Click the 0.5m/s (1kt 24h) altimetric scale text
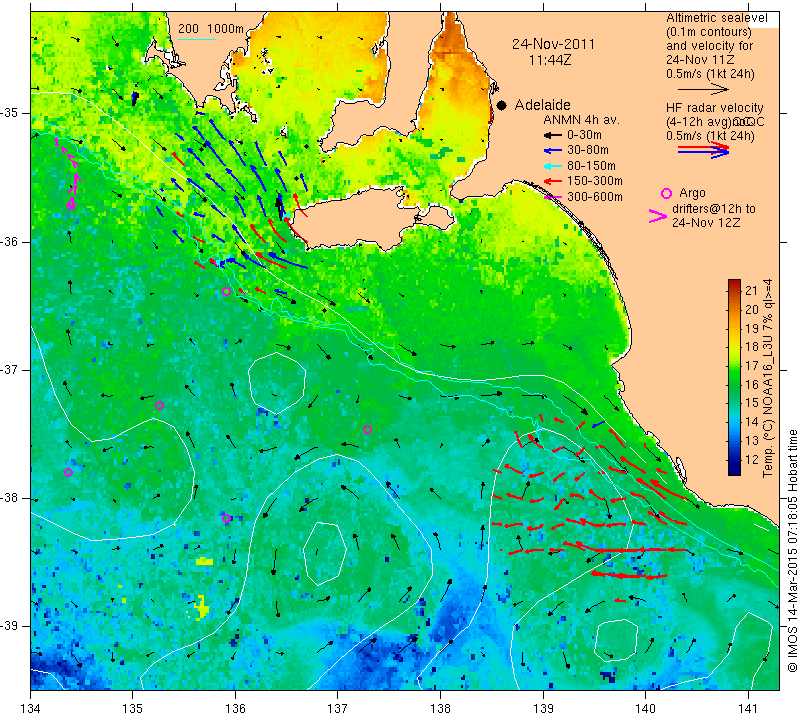 click(710, 74)
